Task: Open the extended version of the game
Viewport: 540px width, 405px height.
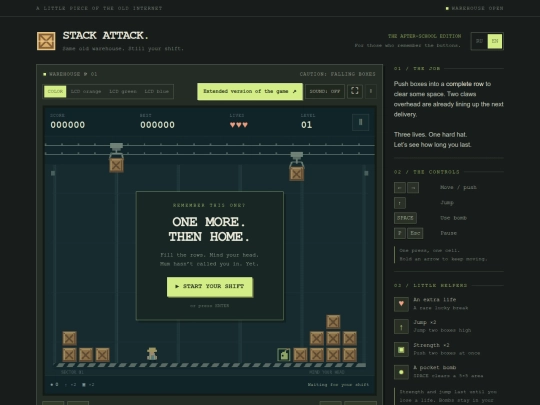Action: coord(250,91)
